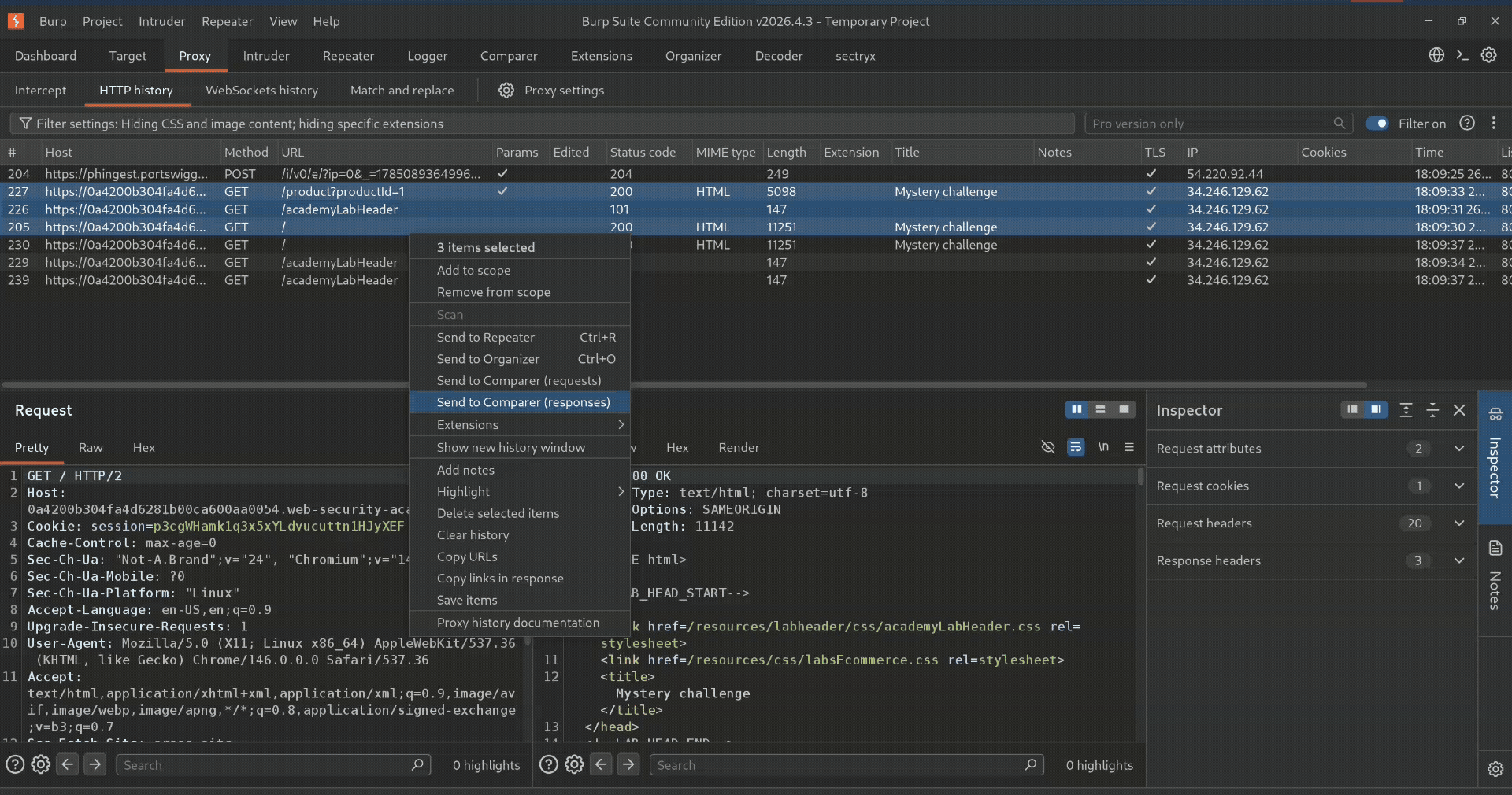Hide non-printable characters eye icon in response
This screenshot has height=795, width=1512.
1047,447
